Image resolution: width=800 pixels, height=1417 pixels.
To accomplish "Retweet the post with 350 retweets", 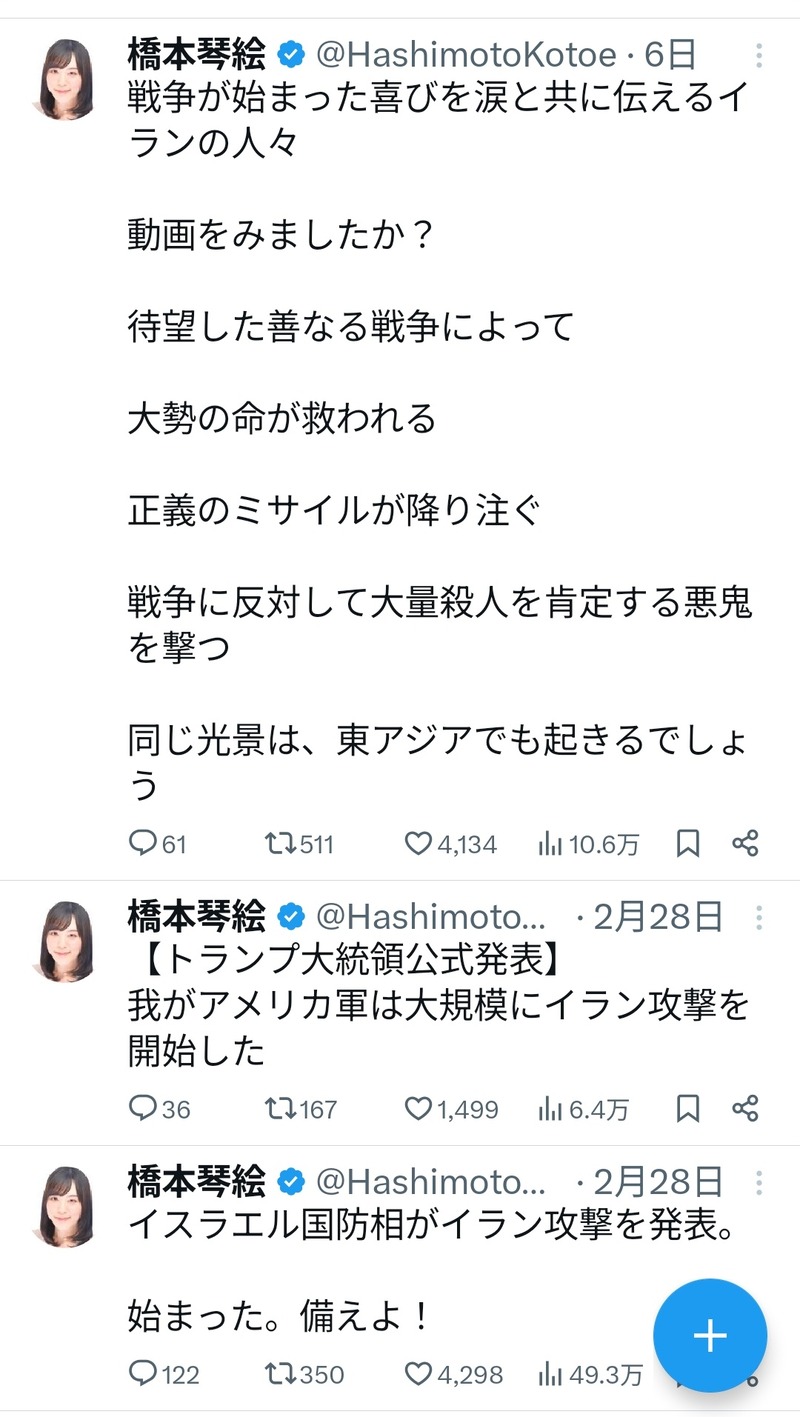I will click(304, 1375).
